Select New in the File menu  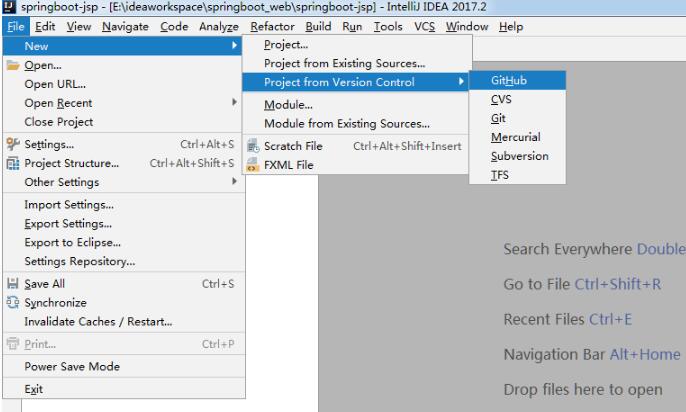click(122, 46)
